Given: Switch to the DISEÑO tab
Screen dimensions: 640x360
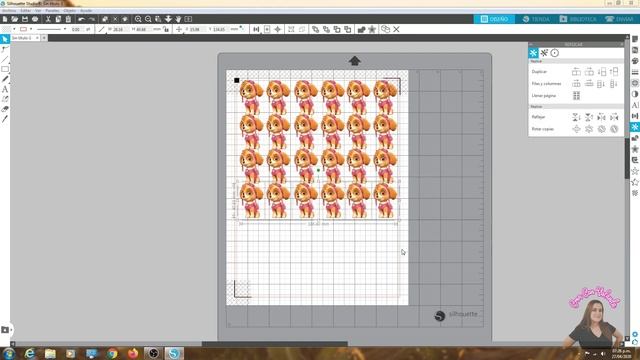Looking at the screenshot, I should click(494, 19).
